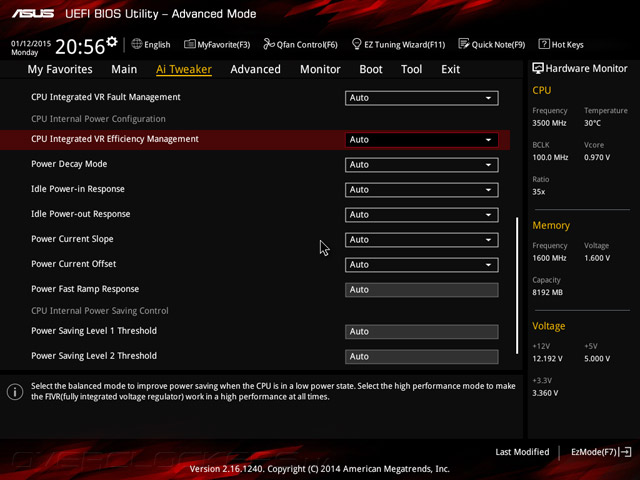Click the 1600 MHz memory frequency value

(x=549, y=258)
